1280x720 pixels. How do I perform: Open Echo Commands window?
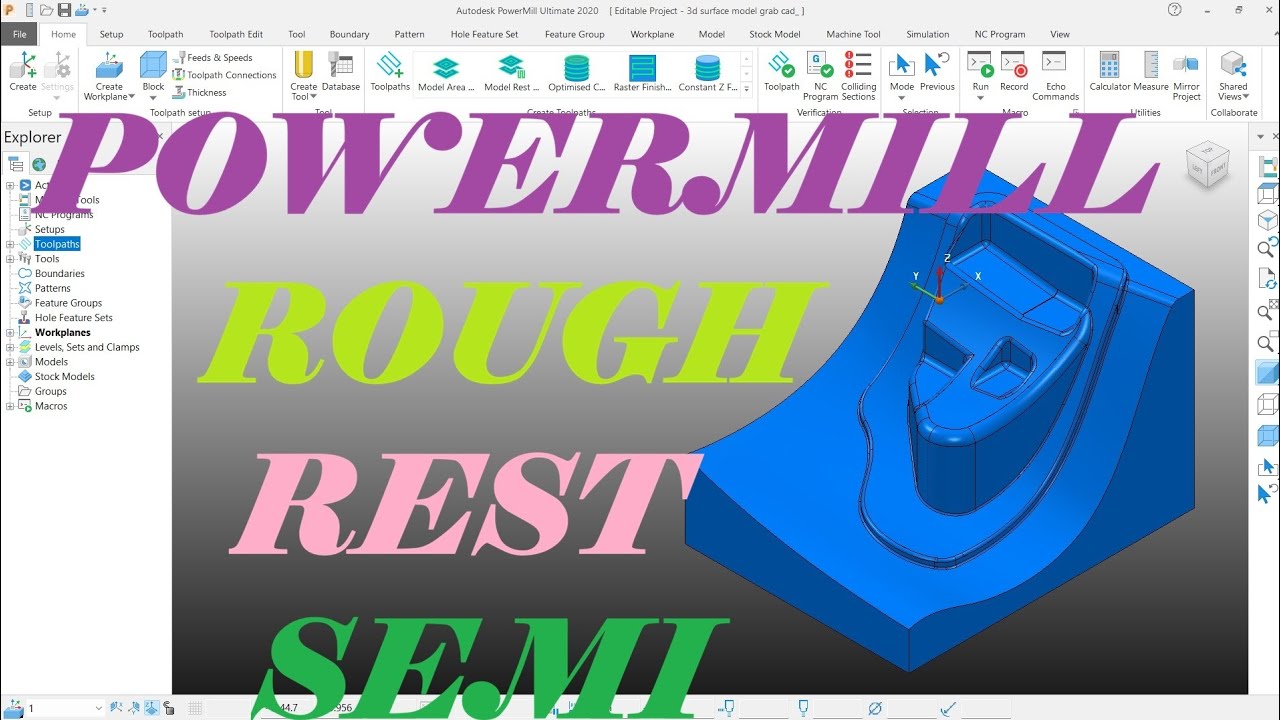1055,76
